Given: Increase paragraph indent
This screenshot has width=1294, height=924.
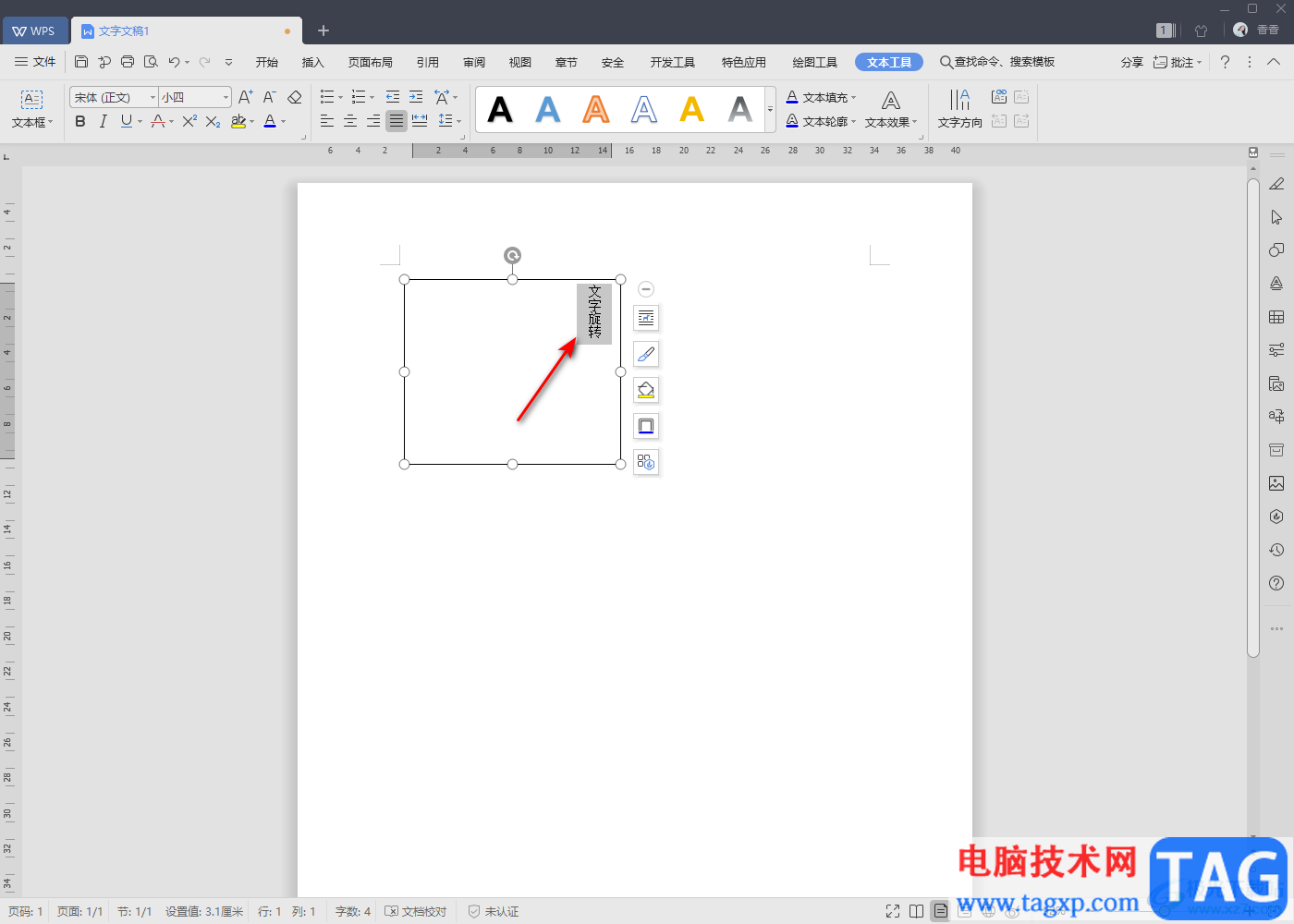Looking at the screenshot, I should 416,97.
